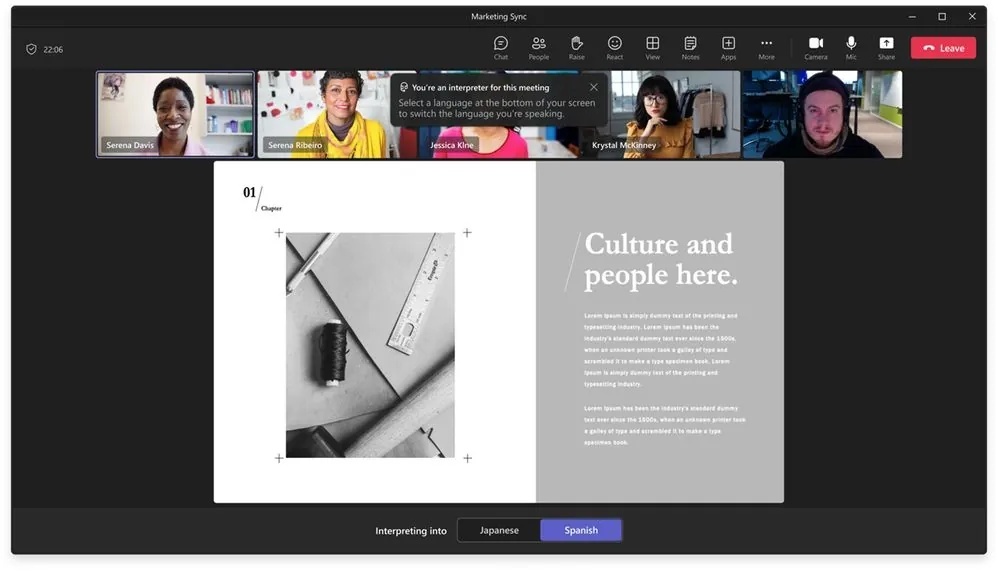Screen dimensions: 998x571
Task: Click the shield security icon
Action: [x=31, y=49]
